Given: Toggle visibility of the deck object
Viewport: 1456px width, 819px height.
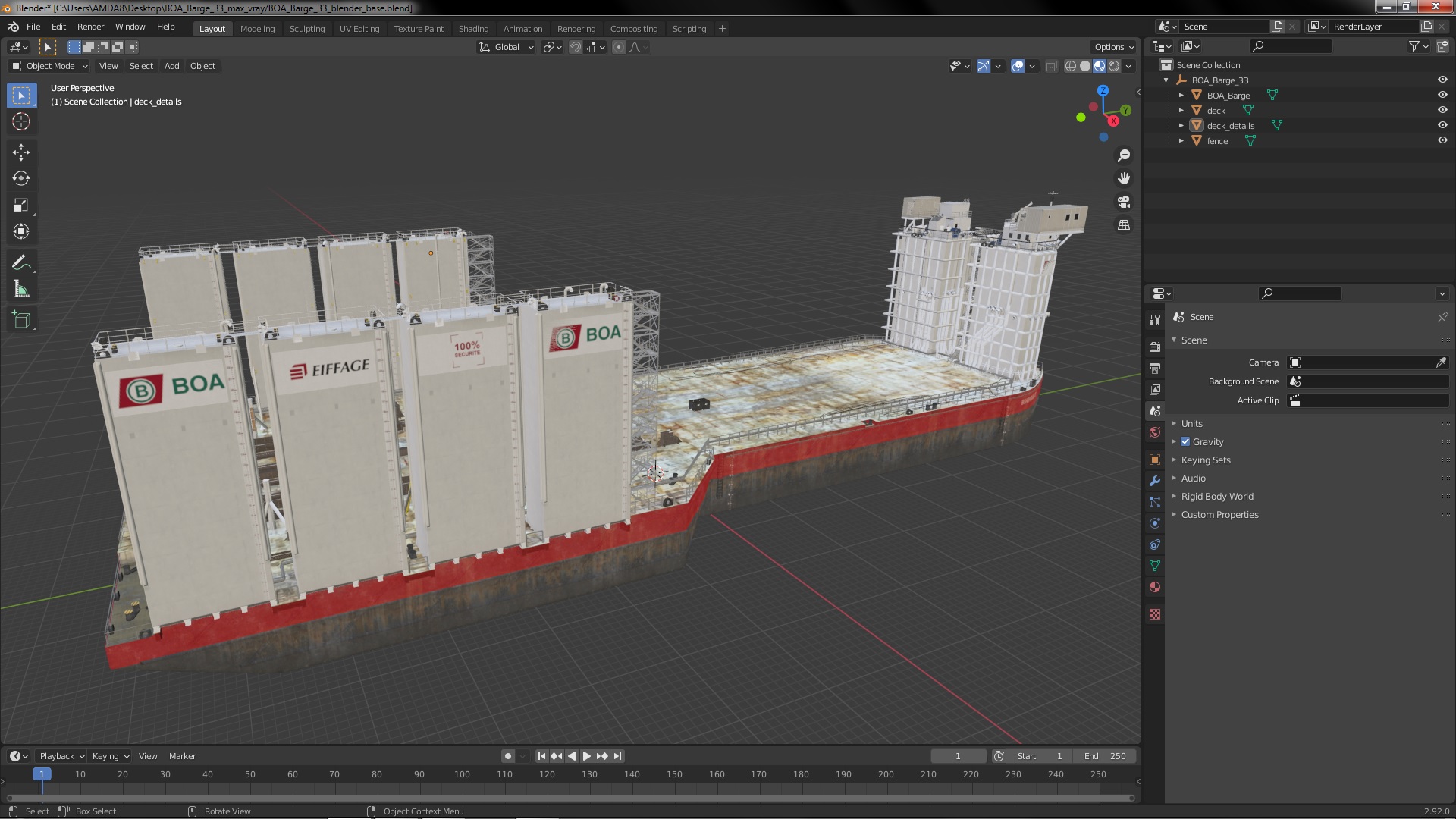Looking at the screenshot, I should pos(1442,110).
